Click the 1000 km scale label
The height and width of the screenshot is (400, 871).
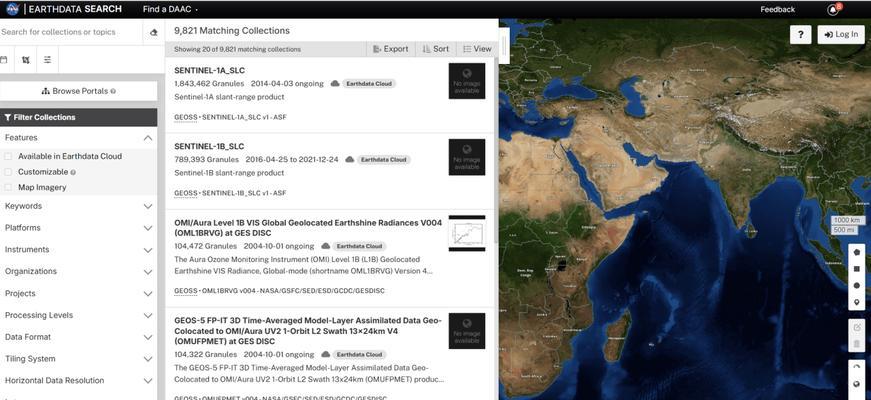click(847, 221)
